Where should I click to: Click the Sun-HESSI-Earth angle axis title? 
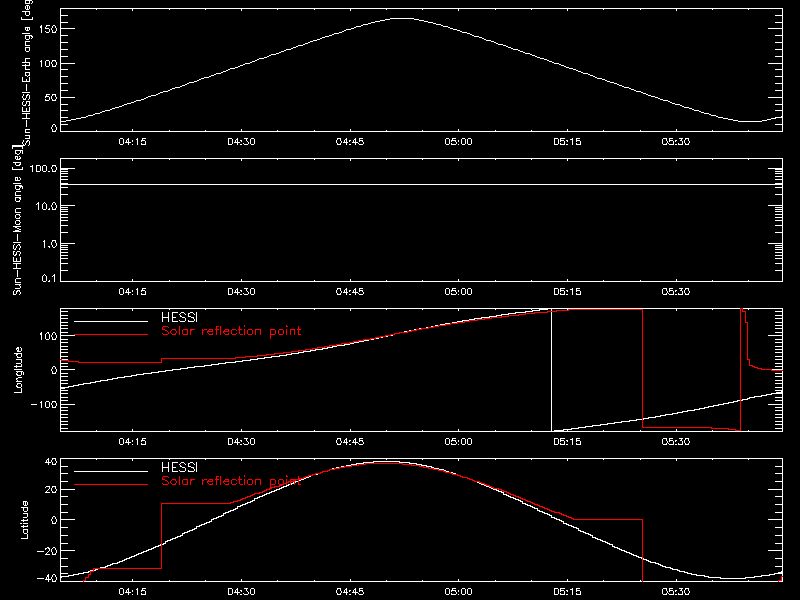pos(27,73)
